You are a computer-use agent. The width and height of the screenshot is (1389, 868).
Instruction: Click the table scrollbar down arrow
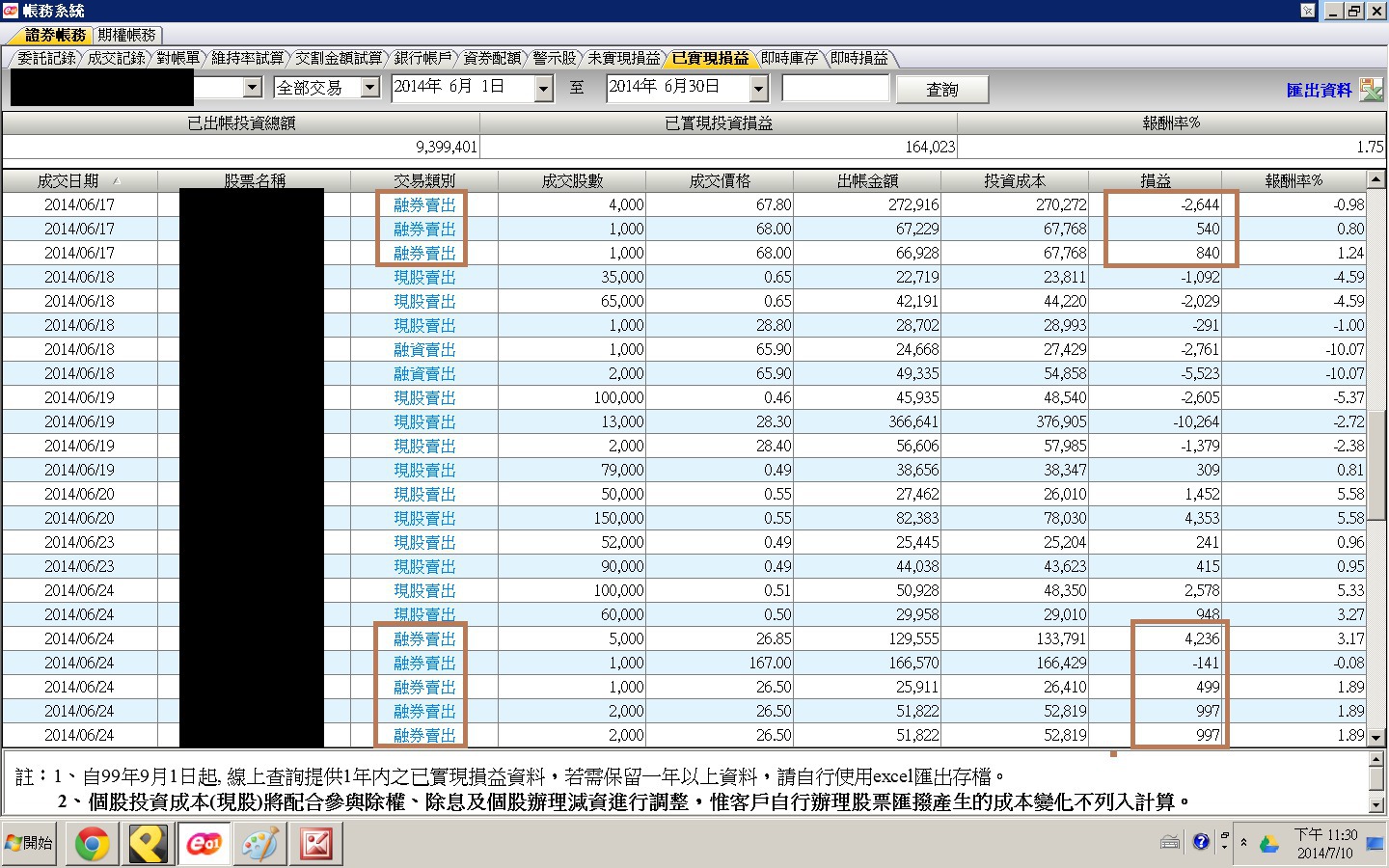pos(1376,738)
